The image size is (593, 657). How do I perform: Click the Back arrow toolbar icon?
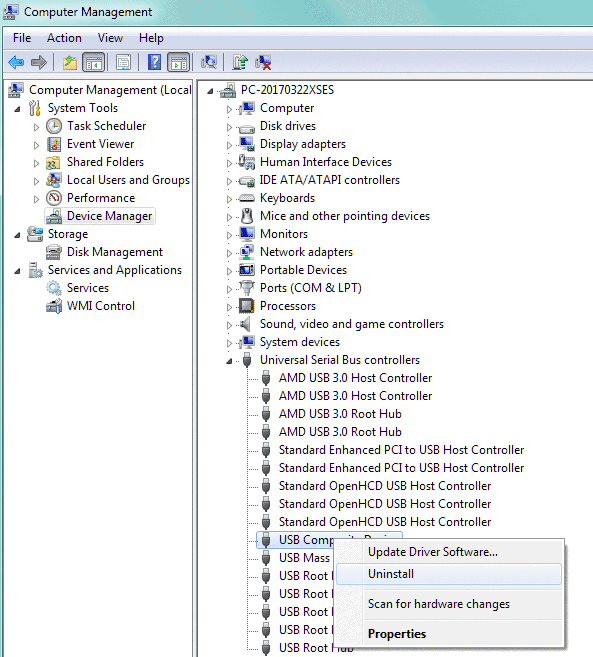16,63
